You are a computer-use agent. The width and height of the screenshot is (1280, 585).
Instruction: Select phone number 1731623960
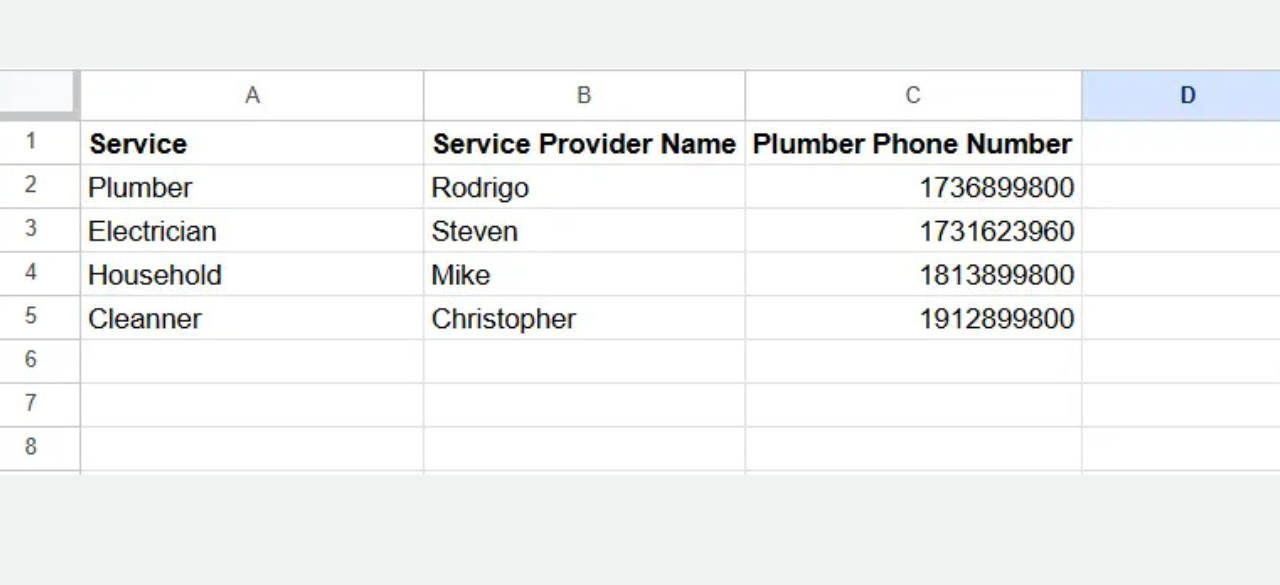point(913,231)
